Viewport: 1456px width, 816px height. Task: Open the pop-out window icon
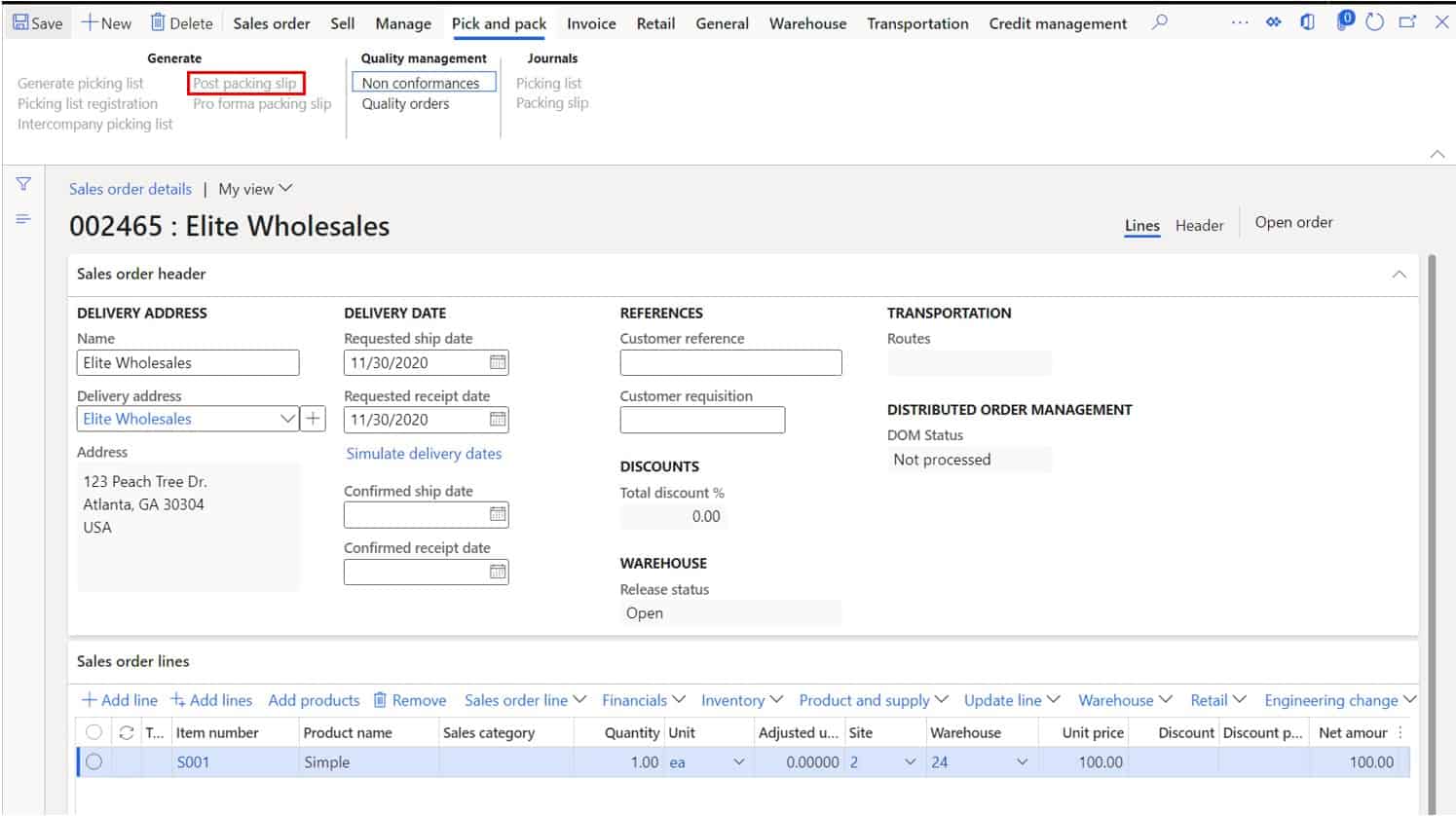[x=1406, y=22]
